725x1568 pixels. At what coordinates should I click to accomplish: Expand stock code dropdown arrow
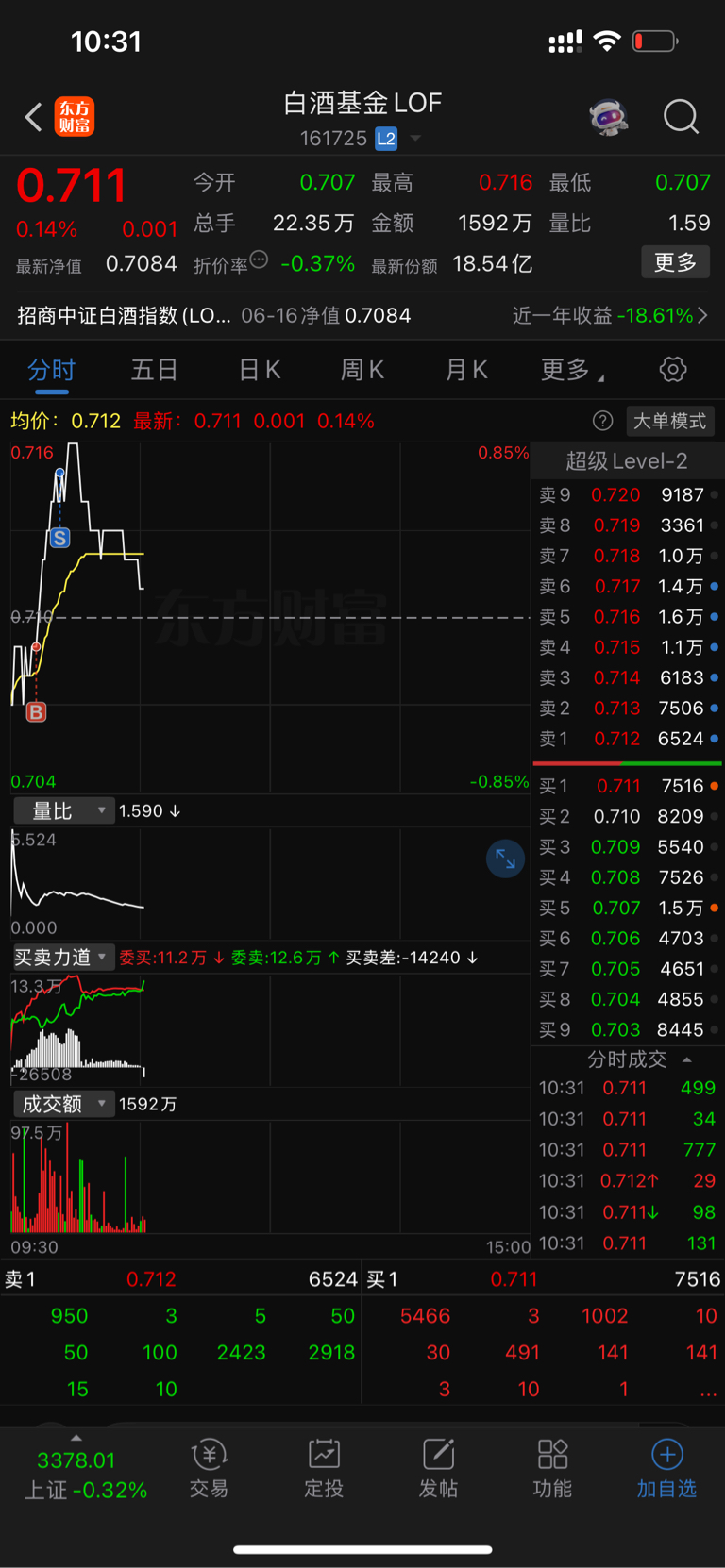pyautogui.click(x=414, y=139)
